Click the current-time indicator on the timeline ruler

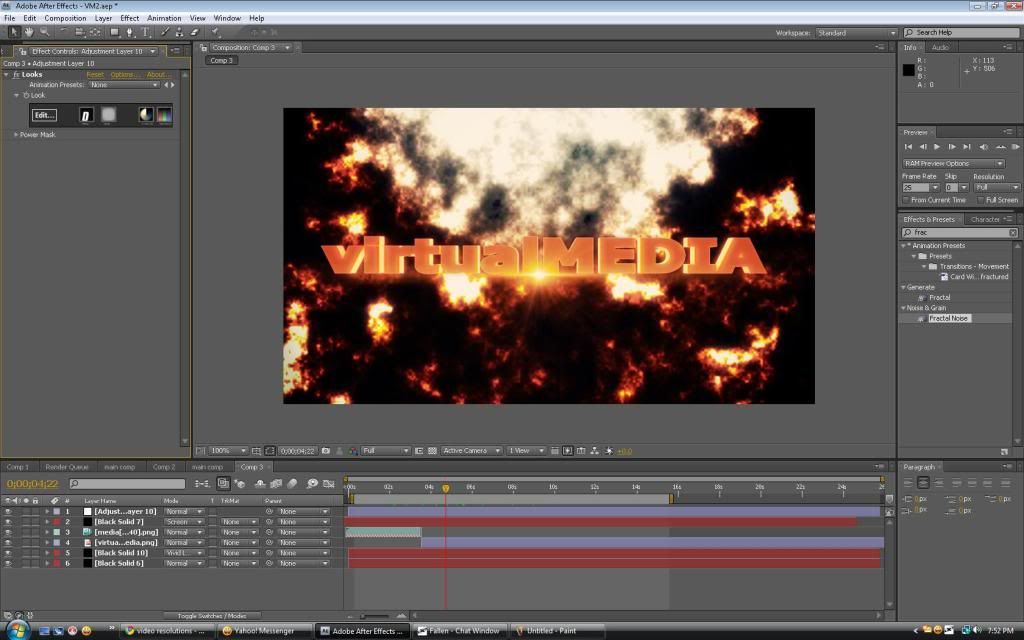[445, 488]
